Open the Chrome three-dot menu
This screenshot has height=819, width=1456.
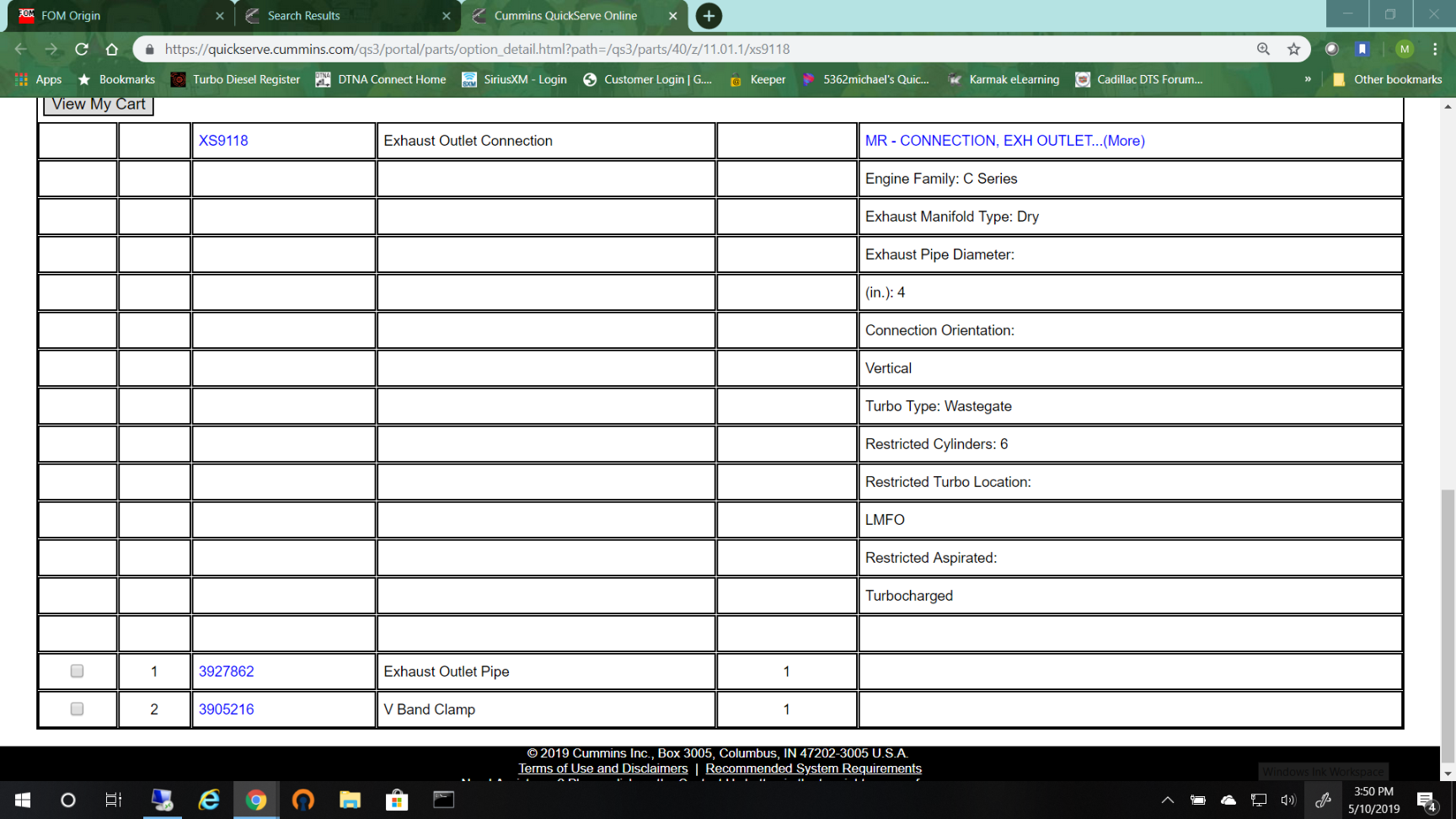click(x=1435, y=49)
